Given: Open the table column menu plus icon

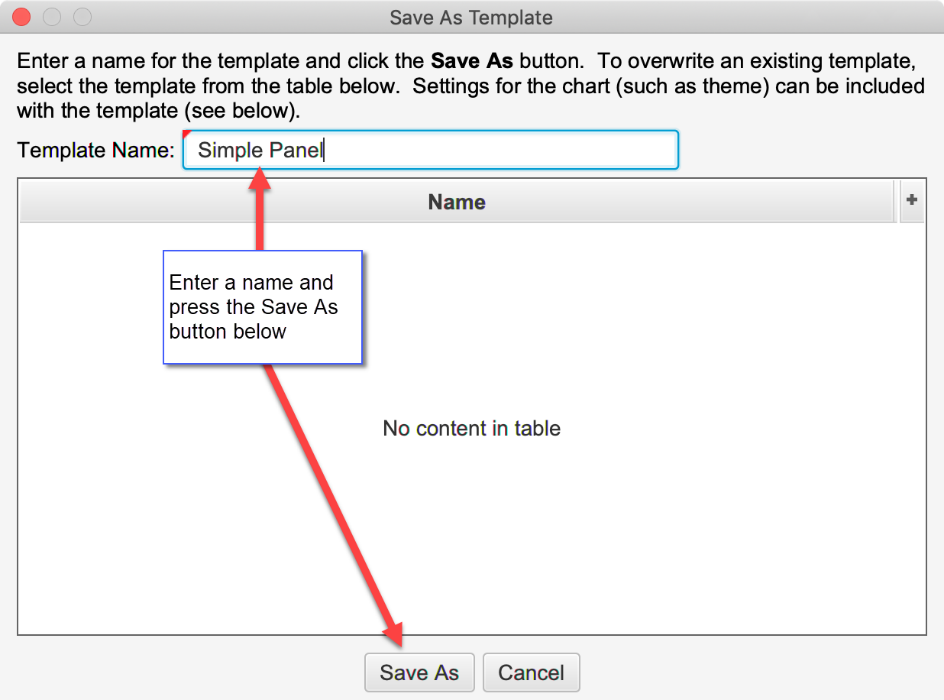Looking at the screenshot, I should tap(911, 201).
